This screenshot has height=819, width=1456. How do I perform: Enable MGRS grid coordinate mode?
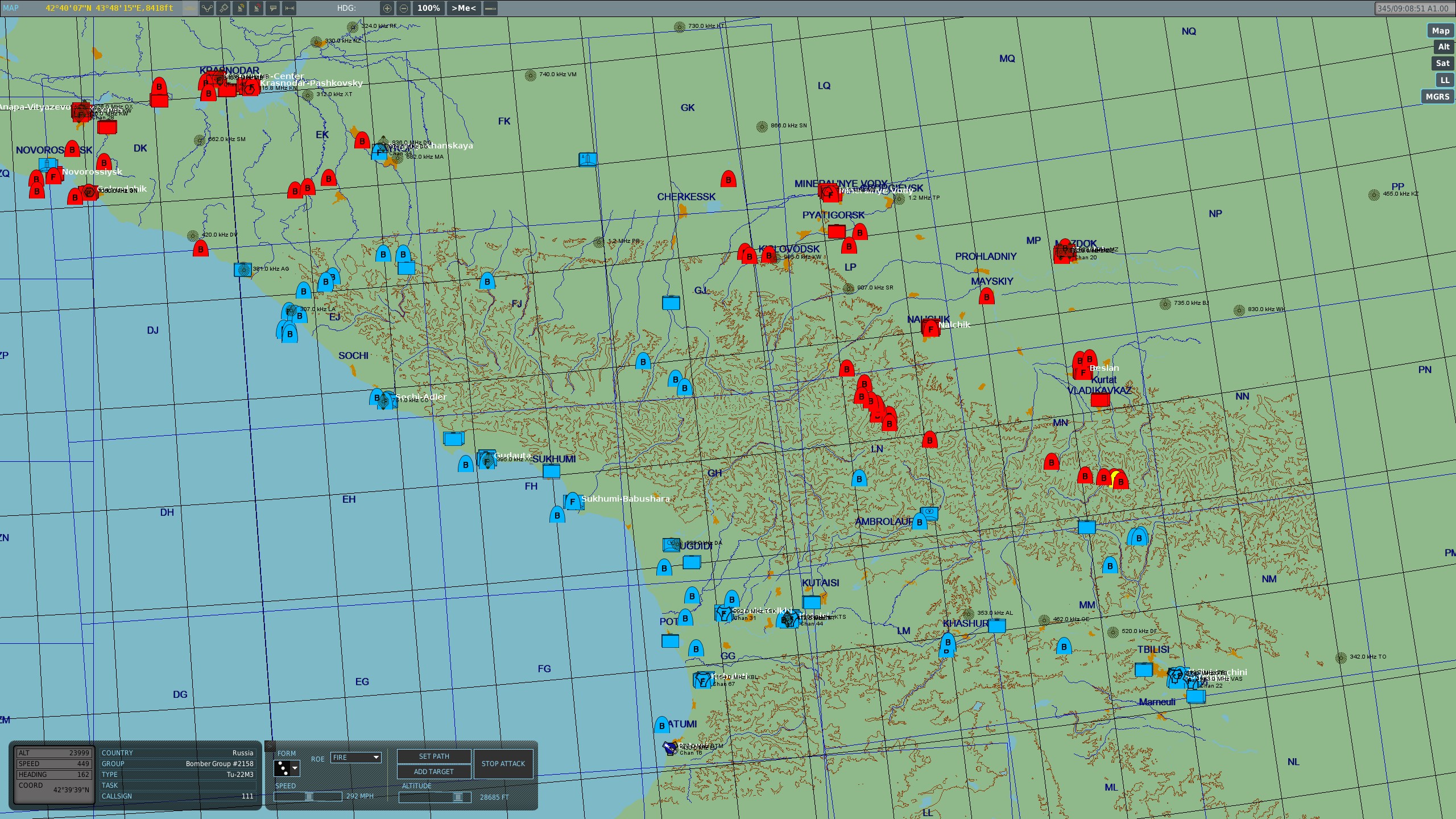point(1437,97)
